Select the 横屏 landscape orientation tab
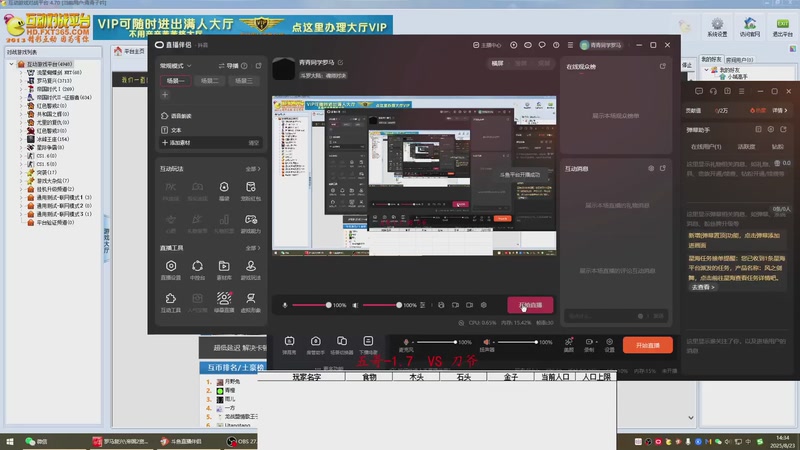Image resolution: width=800 pixels, height=450 pixels. pyautogui.click(x=497, y=63)
